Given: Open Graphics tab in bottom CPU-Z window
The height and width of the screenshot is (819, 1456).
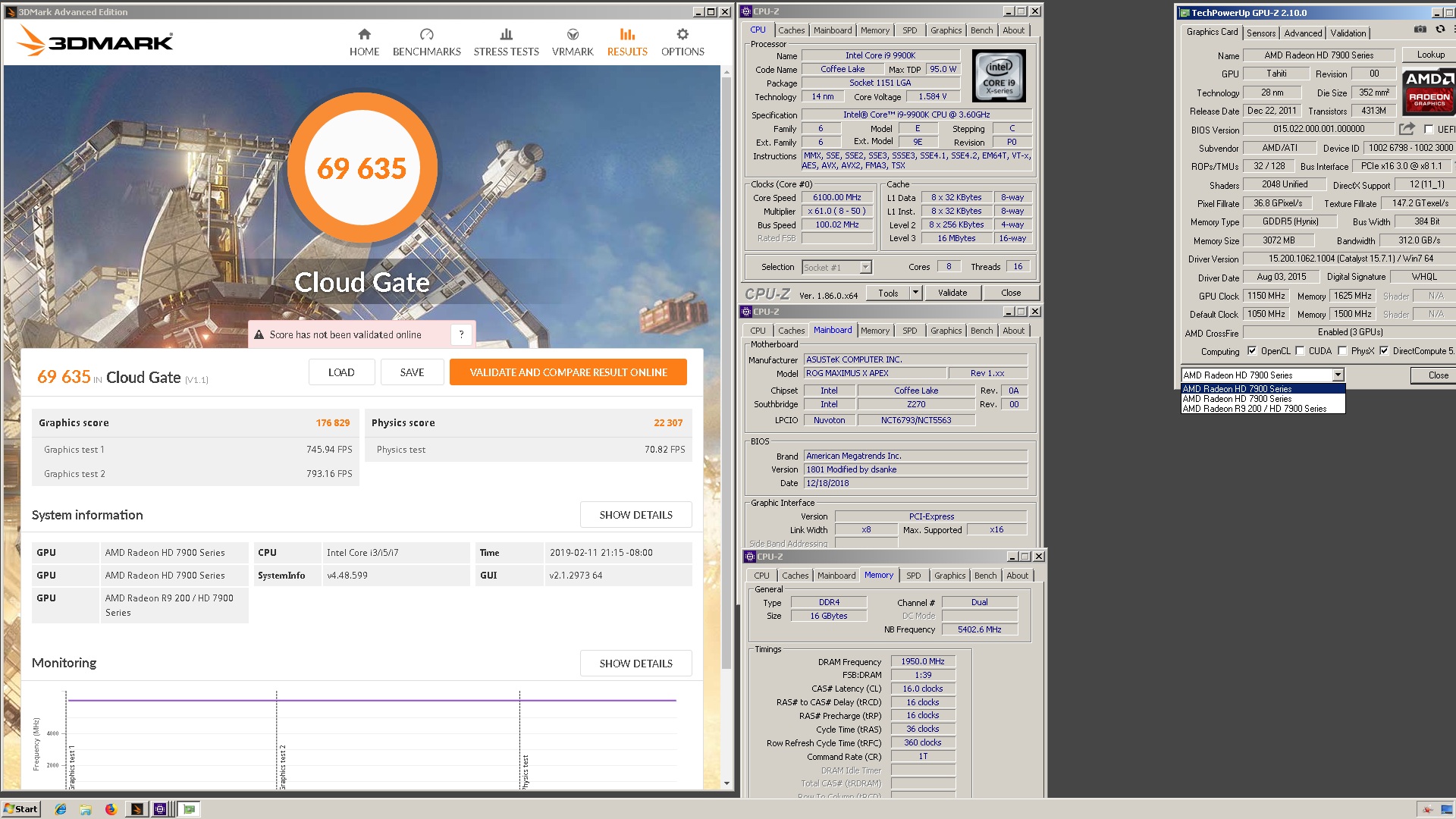Looking at the screenshot, I should (949, 576).
